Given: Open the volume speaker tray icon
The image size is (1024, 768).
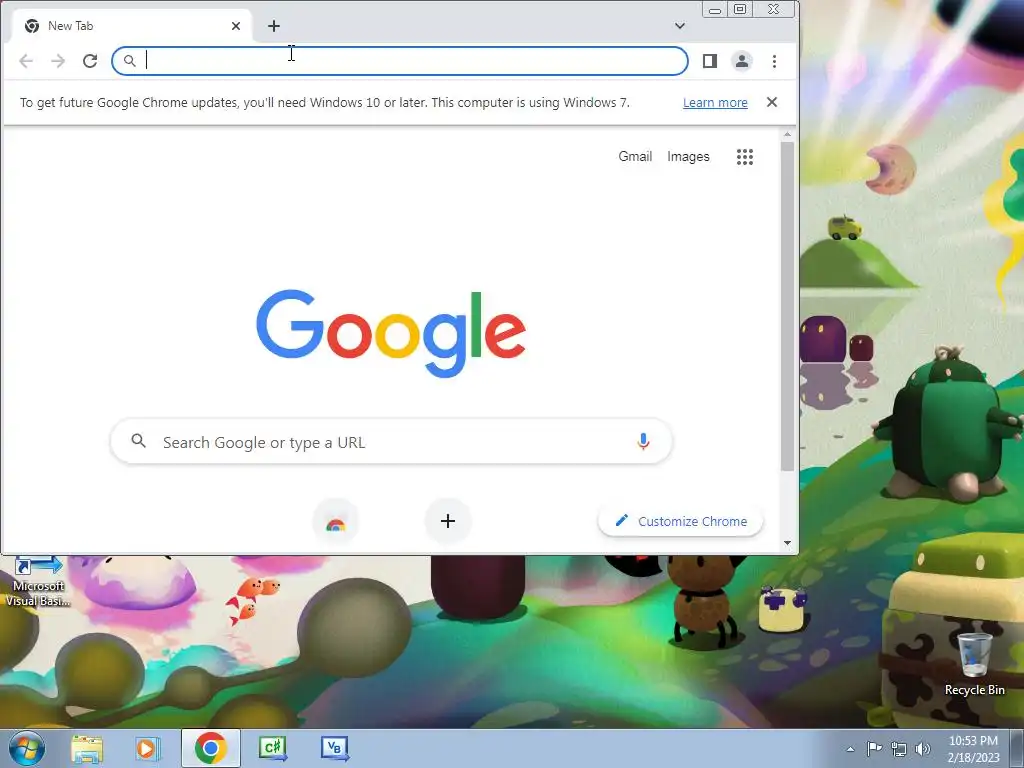Looking at the screenshot, I should 923,749.
